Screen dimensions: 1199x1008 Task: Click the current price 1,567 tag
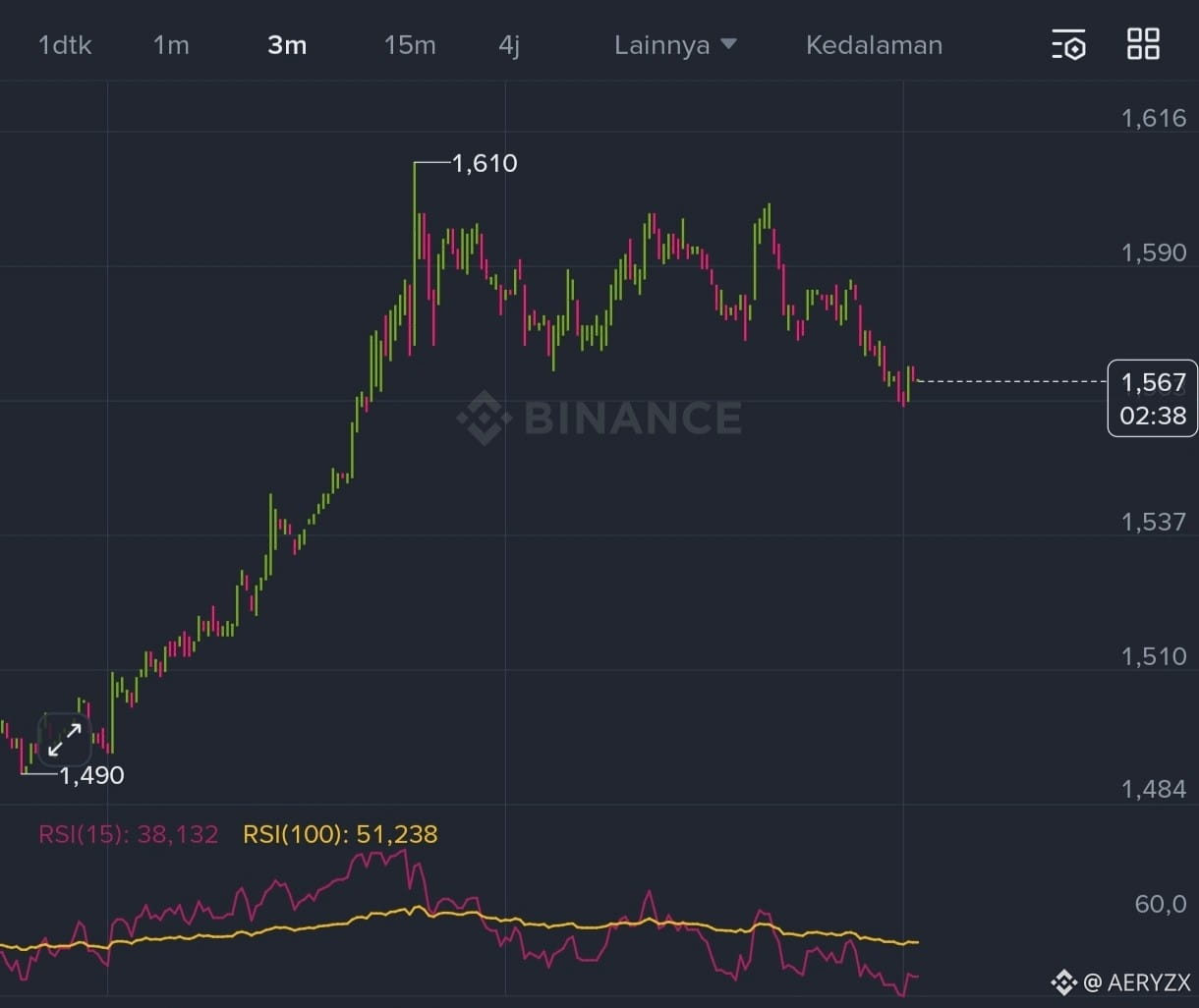coord(1153,398)
